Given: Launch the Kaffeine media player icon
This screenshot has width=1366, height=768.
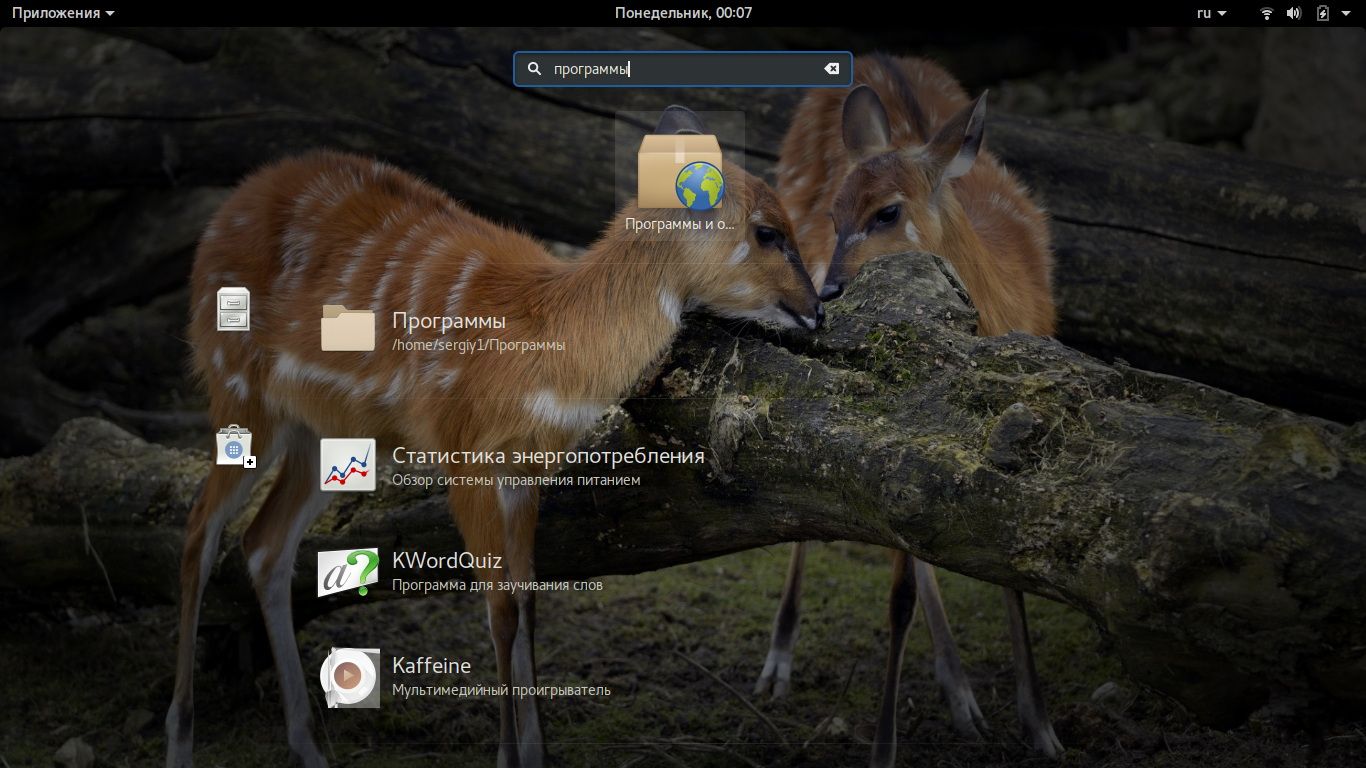Looking at the screenshot, I should point(349,678).
